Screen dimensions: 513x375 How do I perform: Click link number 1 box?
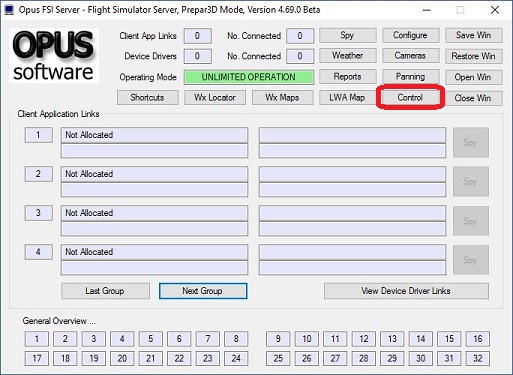(x=39, y=135)
